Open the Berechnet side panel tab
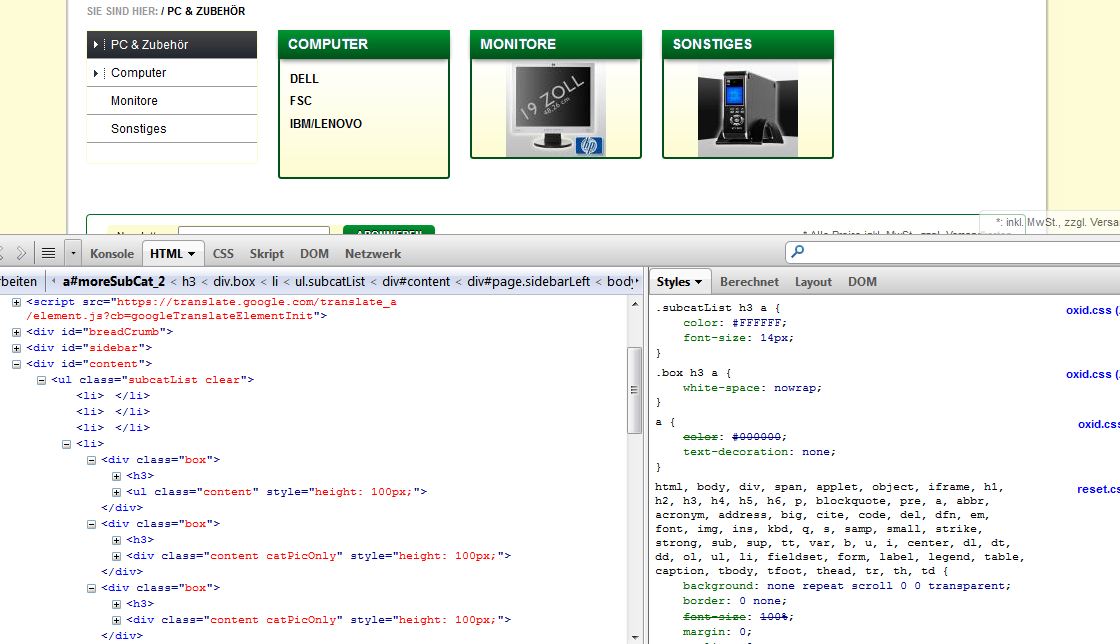This screenshot has width=1120, height=644. coord(749,282)
